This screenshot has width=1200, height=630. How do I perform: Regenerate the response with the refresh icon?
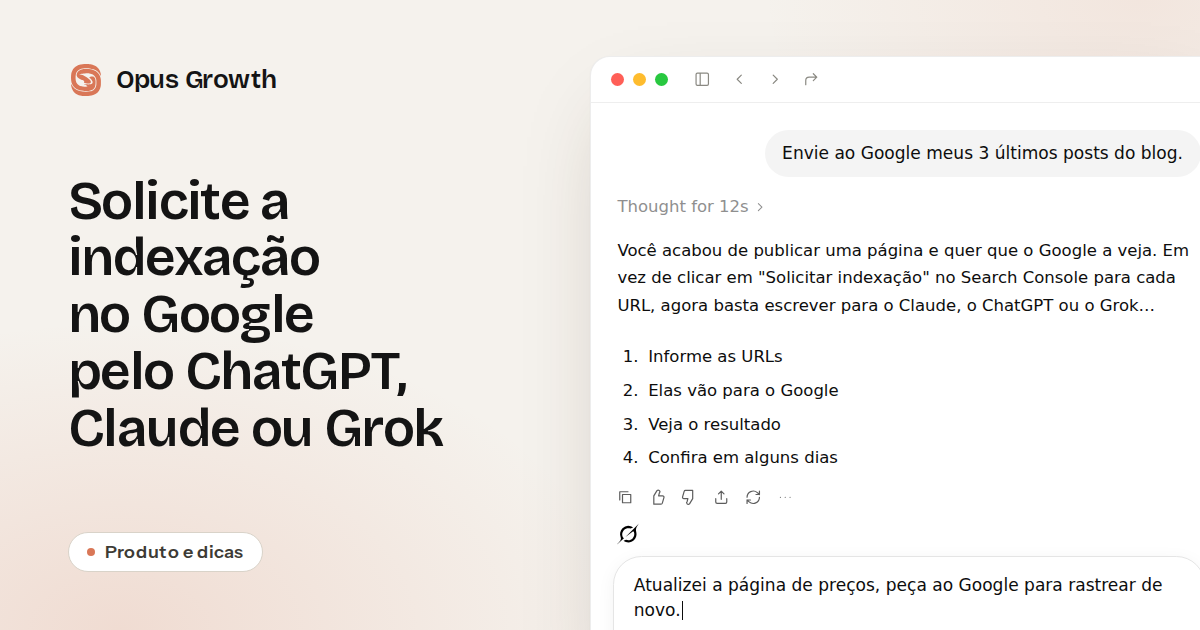[753, 497]
